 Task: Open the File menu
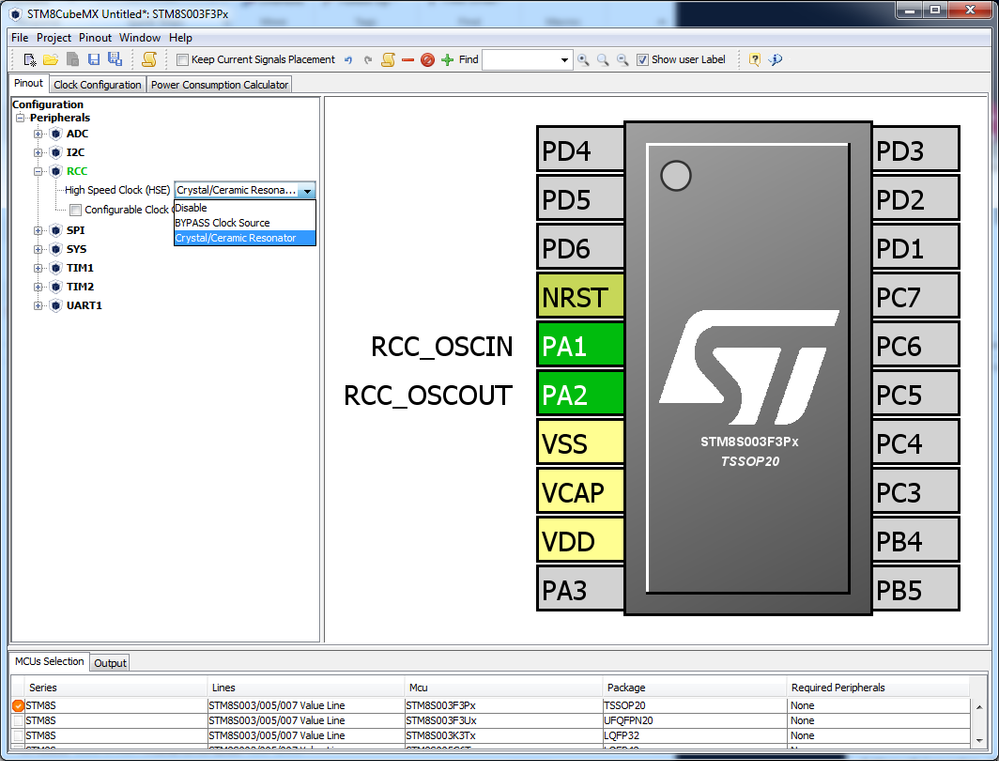(20, 38)
